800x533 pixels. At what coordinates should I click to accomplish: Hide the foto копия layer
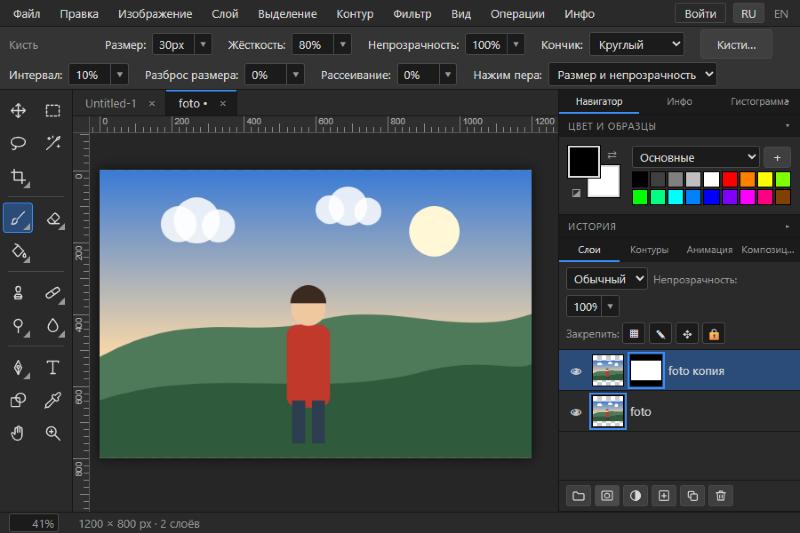[576, 371]
